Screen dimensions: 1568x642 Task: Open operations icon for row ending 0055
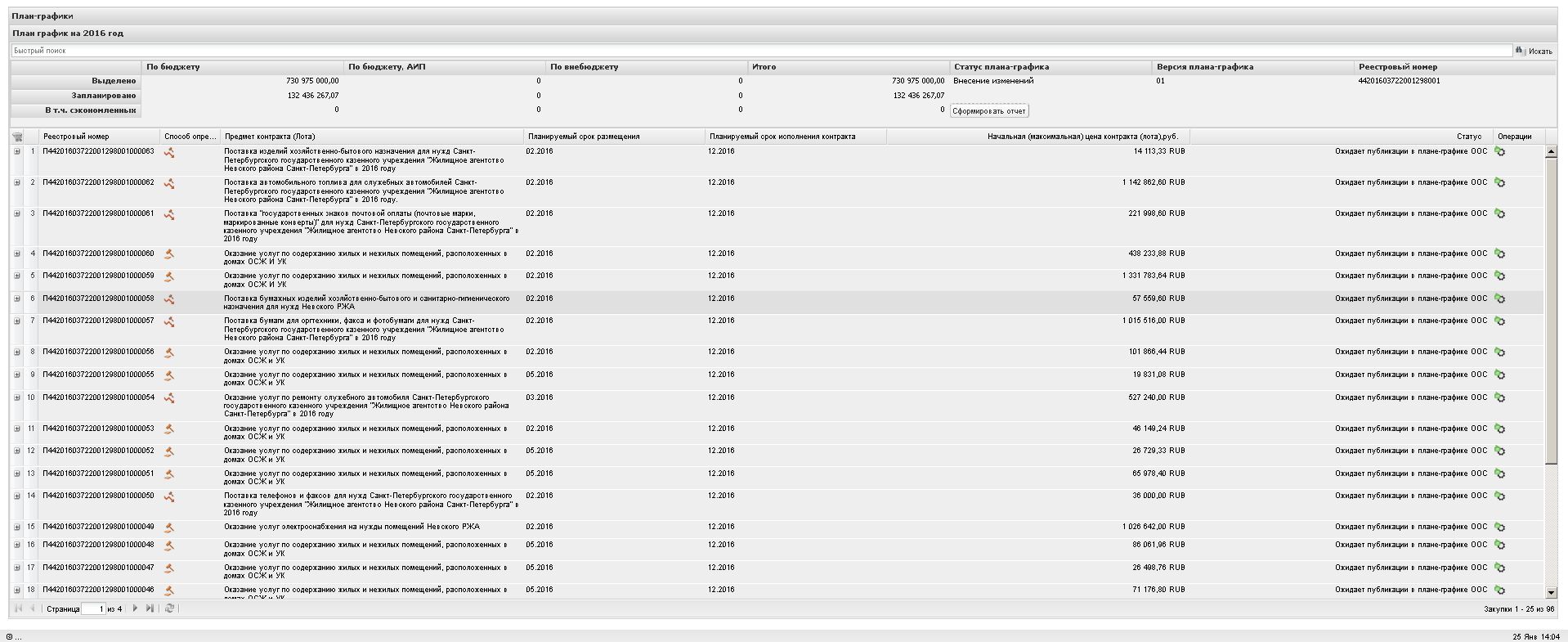(x=1499, y=375)
